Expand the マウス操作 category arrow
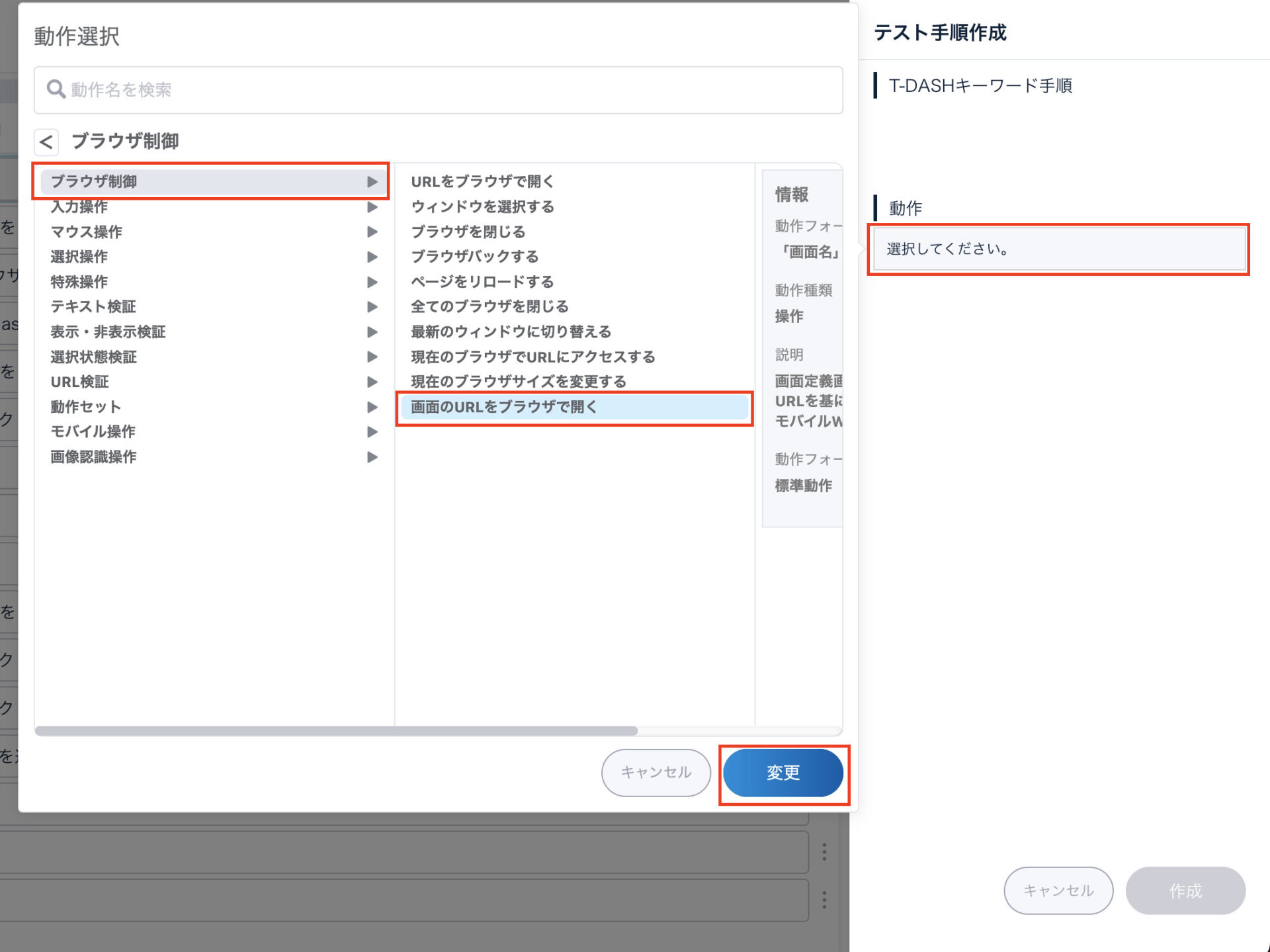 point(372,232)
